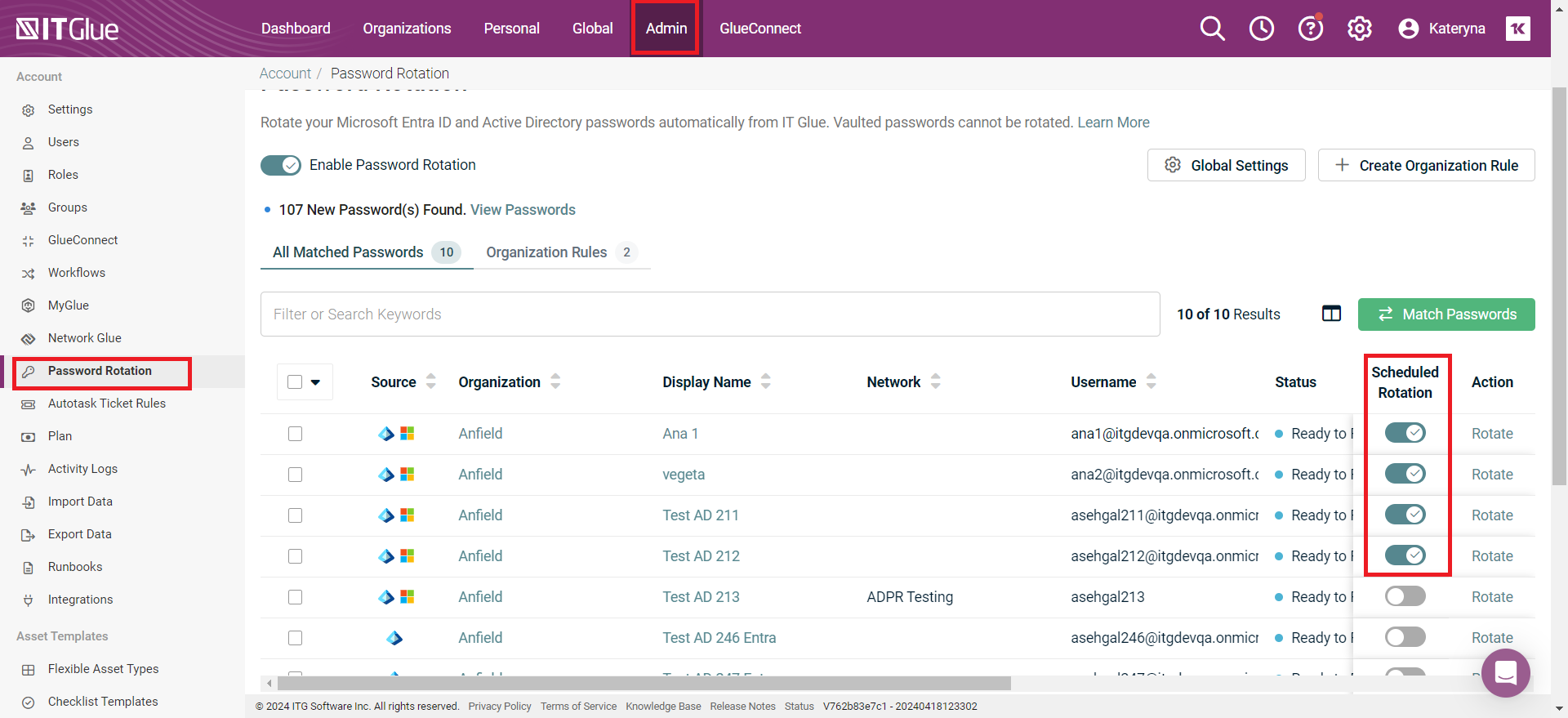Click Rotate for Test AD 212
1568x718 pixels.
[x=1492, y=556]
